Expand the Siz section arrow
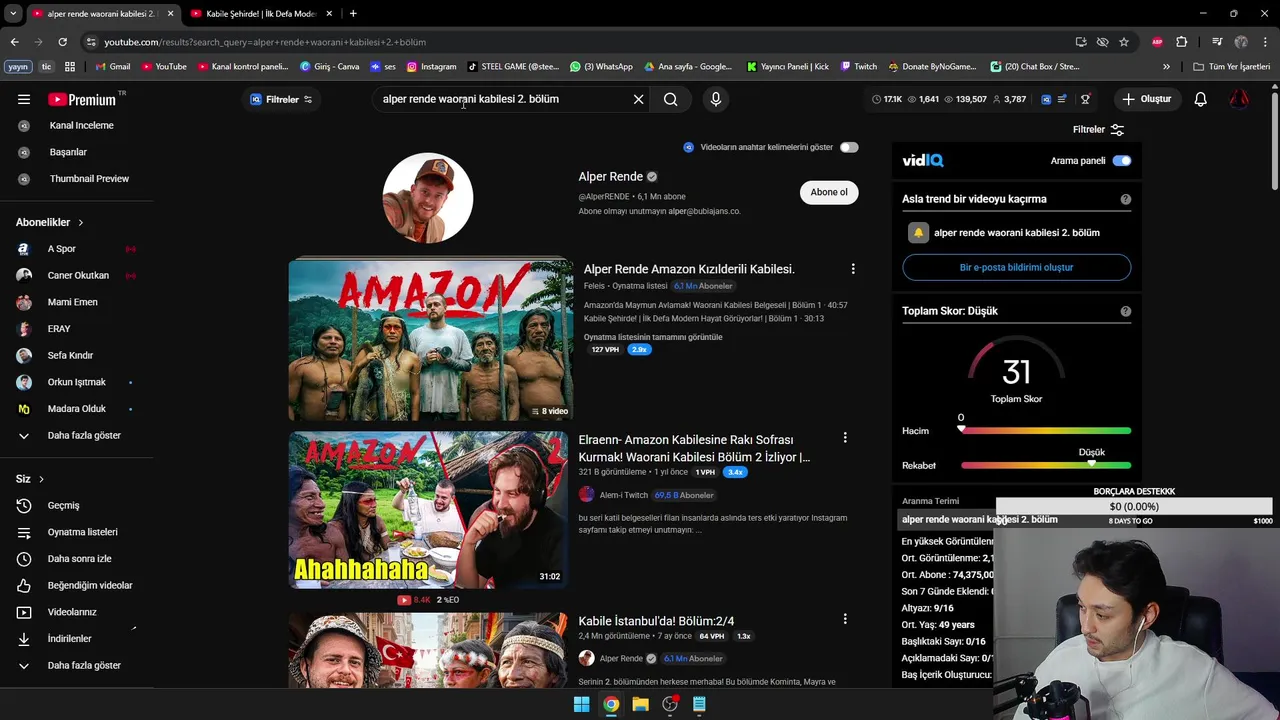The image size is (1280, 720). (41, 479)
